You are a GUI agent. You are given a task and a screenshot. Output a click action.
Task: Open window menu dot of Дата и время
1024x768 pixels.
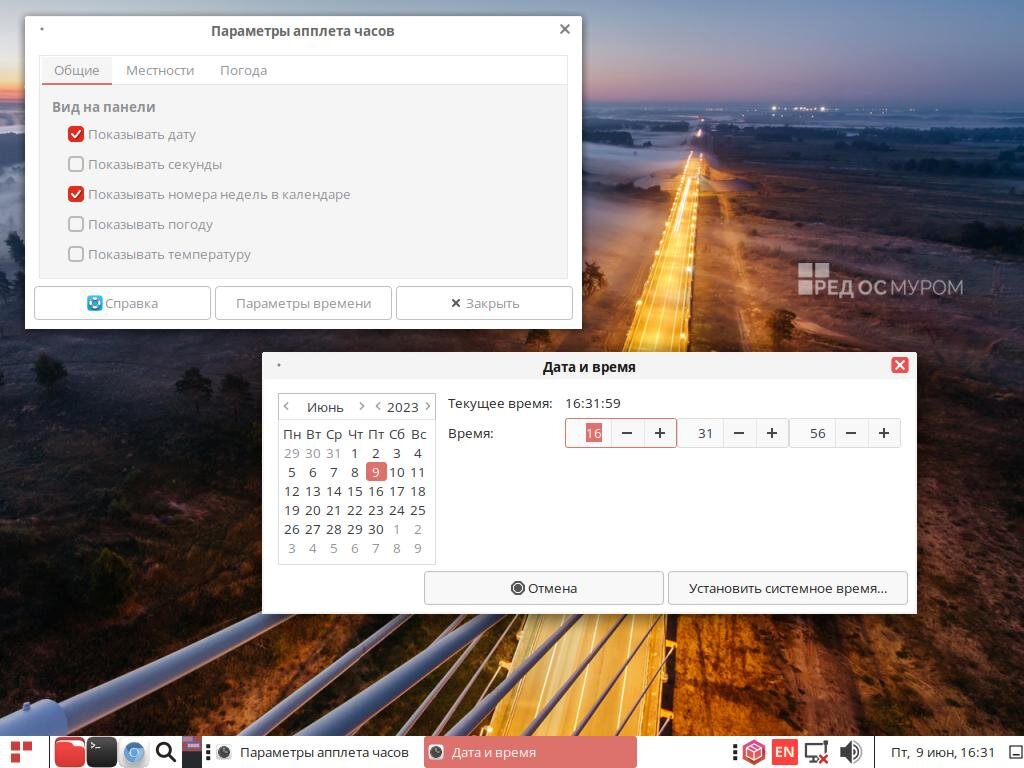point(279,365)
